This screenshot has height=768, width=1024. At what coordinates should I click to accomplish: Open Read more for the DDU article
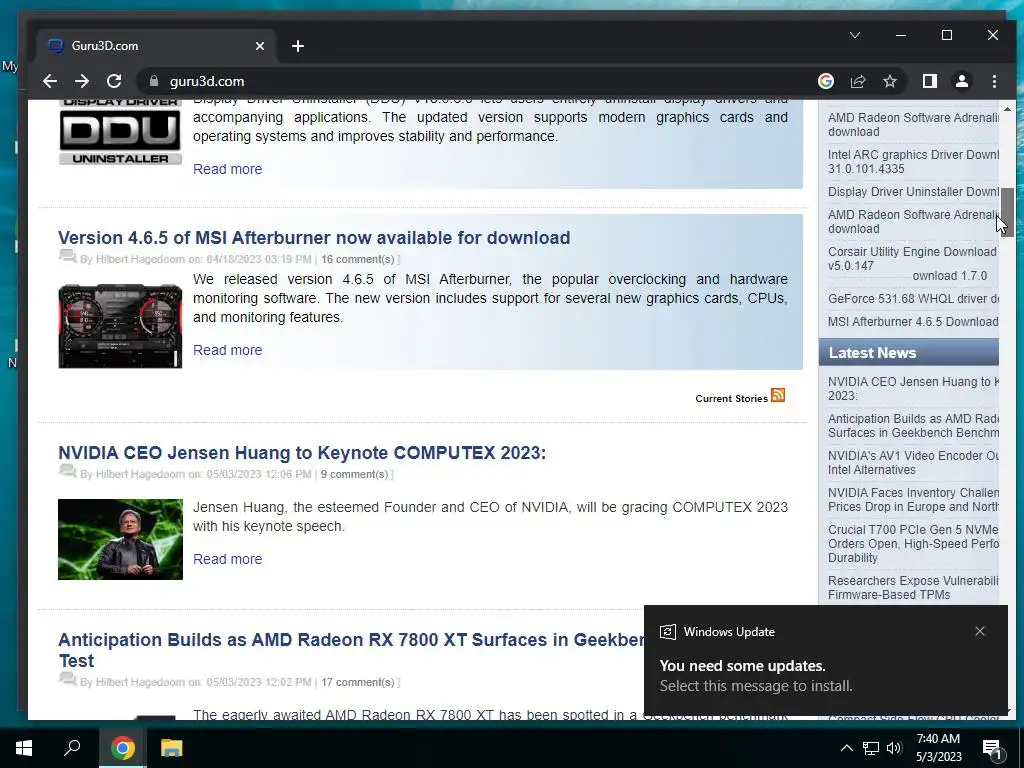tap(227, 169)
